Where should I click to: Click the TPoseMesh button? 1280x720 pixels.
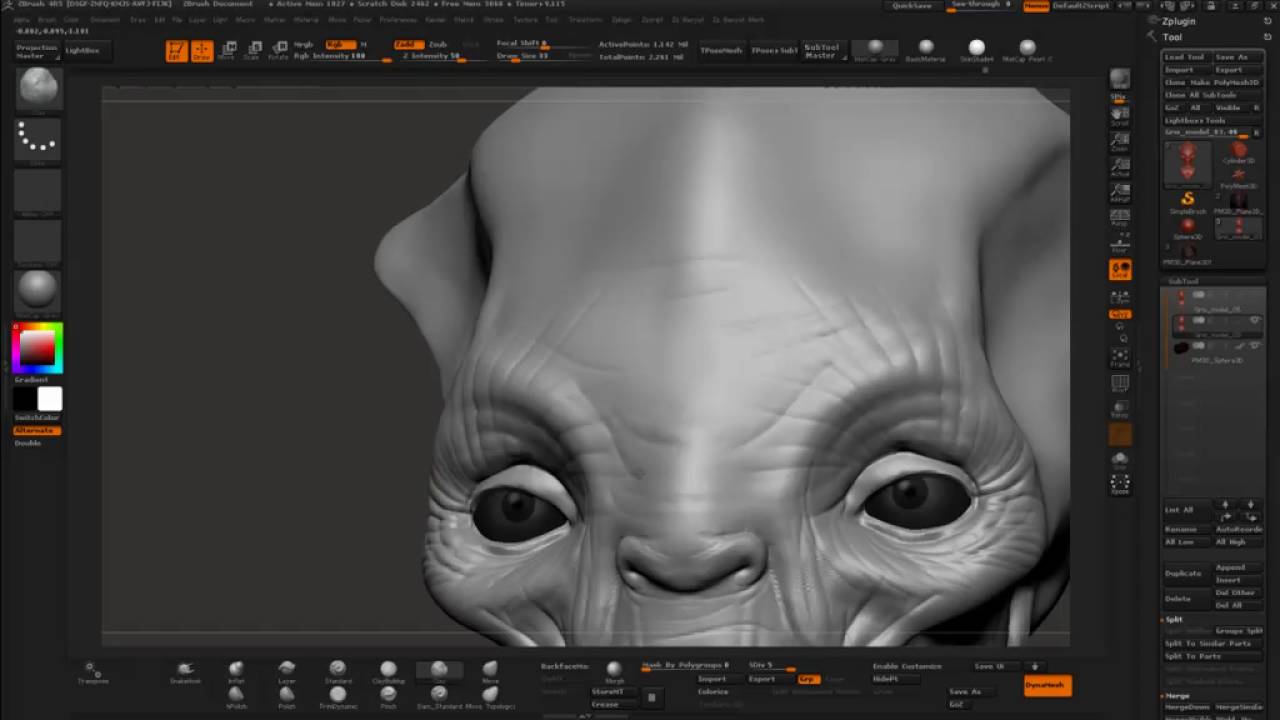pyautogui.click(x=721, y=50)
